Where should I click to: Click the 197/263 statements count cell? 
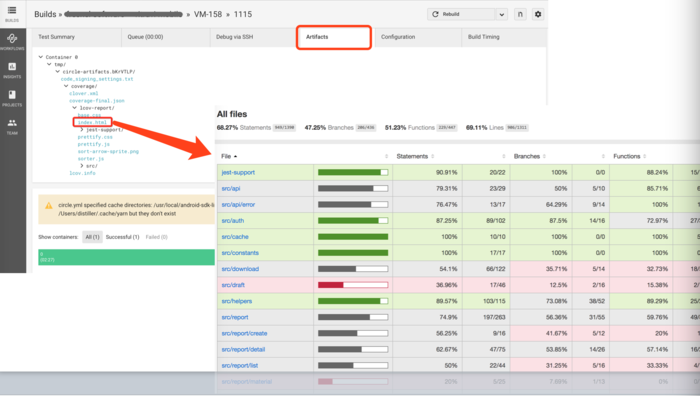(x=486, y=317)
